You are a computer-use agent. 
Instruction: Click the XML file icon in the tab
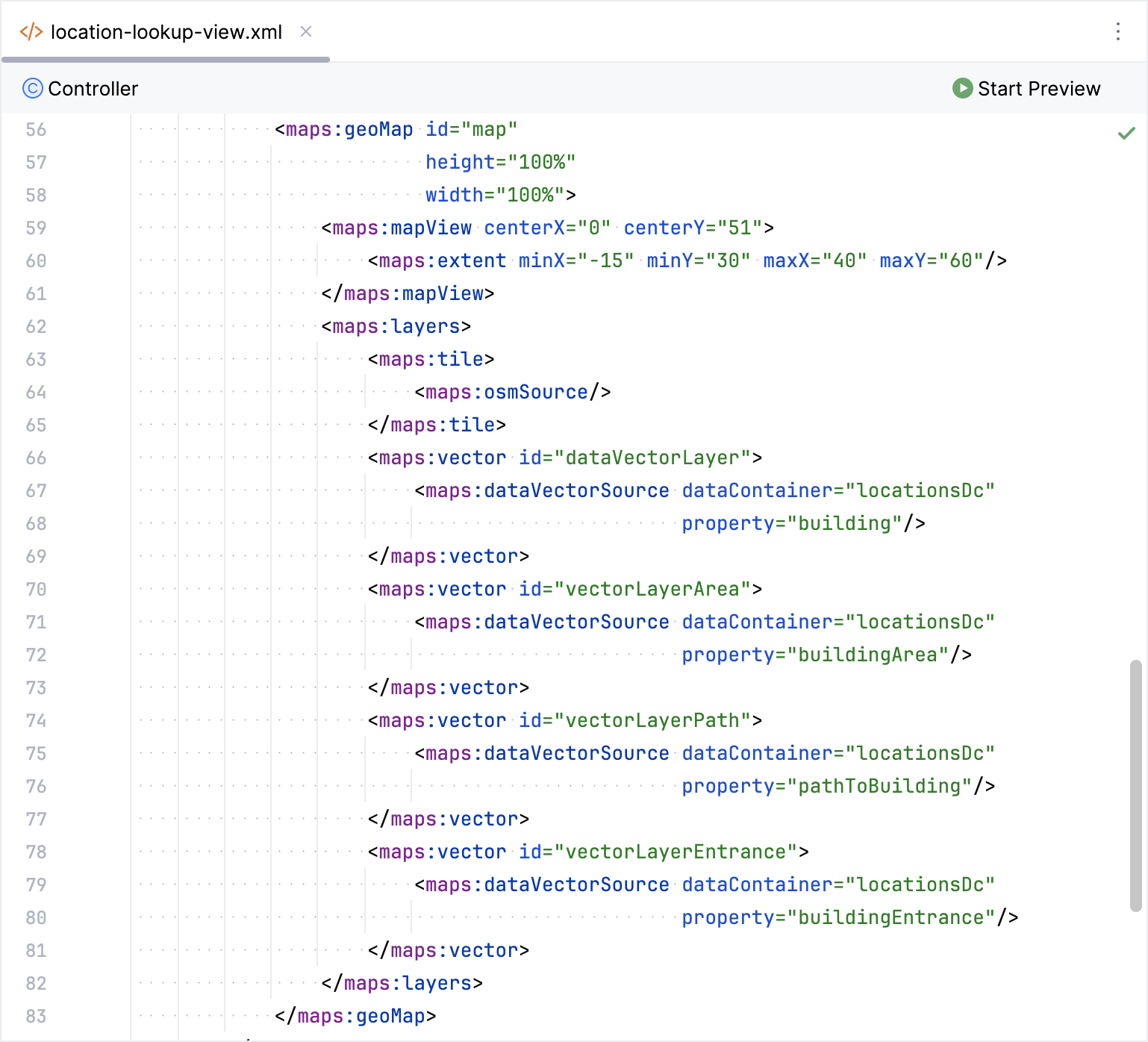tap(31, 32)
